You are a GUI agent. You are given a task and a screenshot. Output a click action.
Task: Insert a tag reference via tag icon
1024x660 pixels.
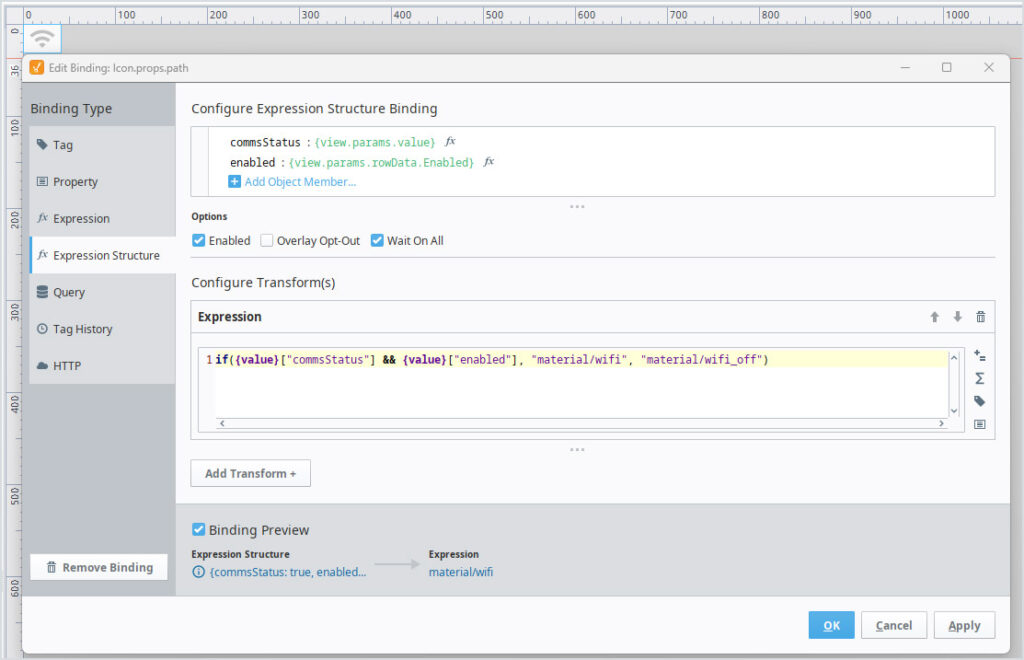(x=979, y=401)
